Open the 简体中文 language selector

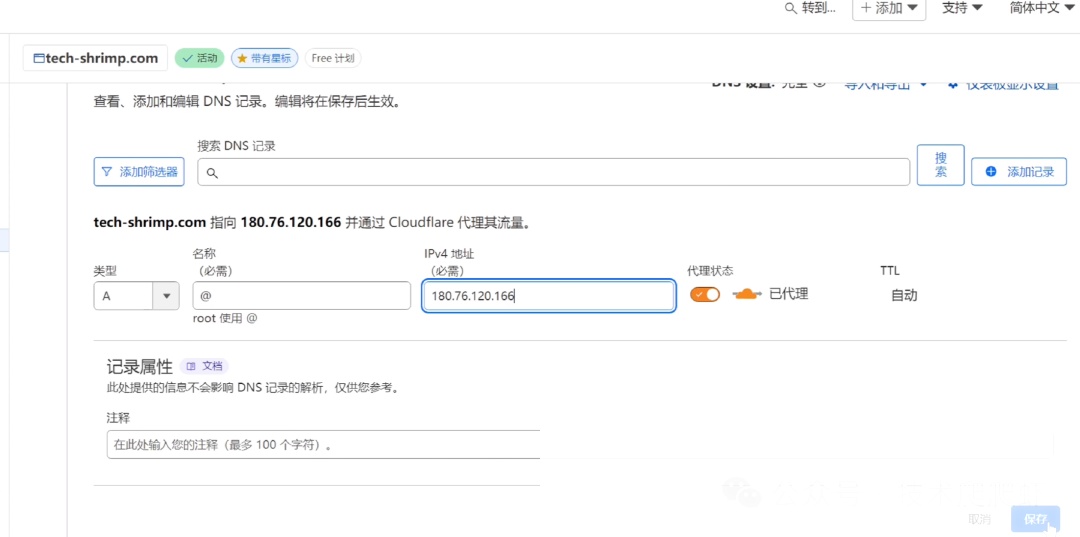pos(1043,8)
